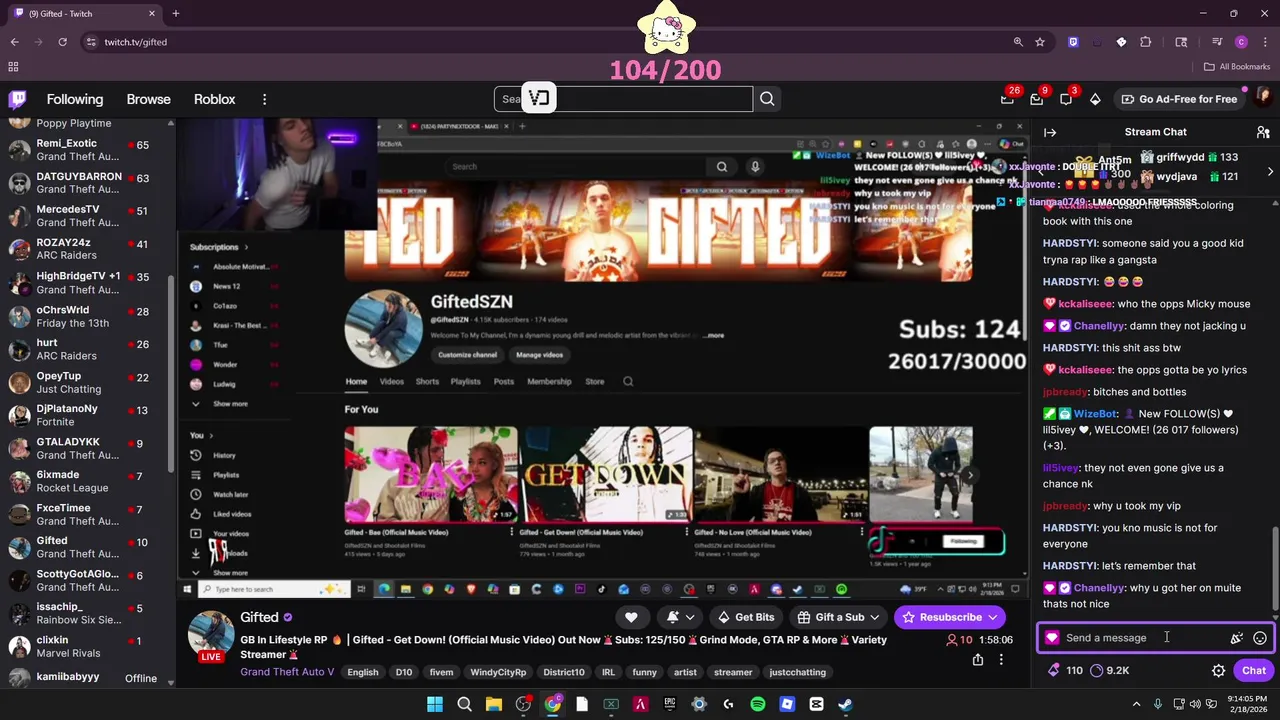
Task: Reload the page with the refresh icon
Action: pyautogui.click(x=62, y=42)
